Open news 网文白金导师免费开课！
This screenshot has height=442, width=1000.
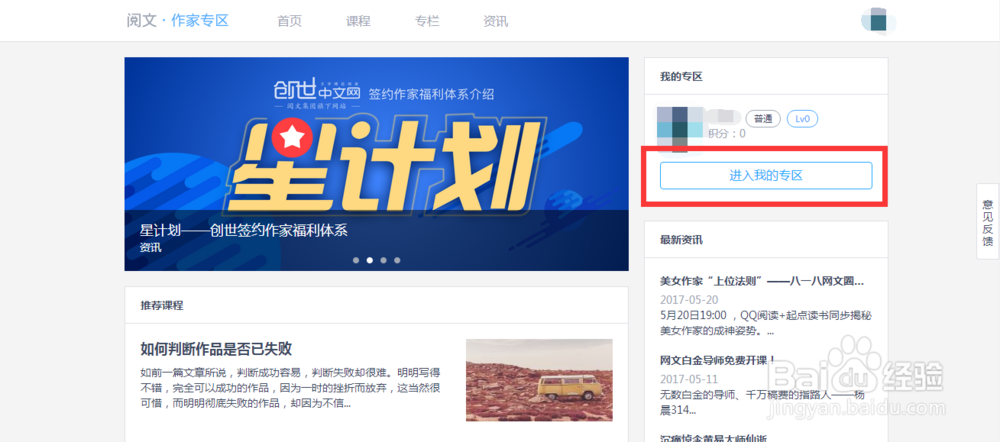click(x=717, y=360)
